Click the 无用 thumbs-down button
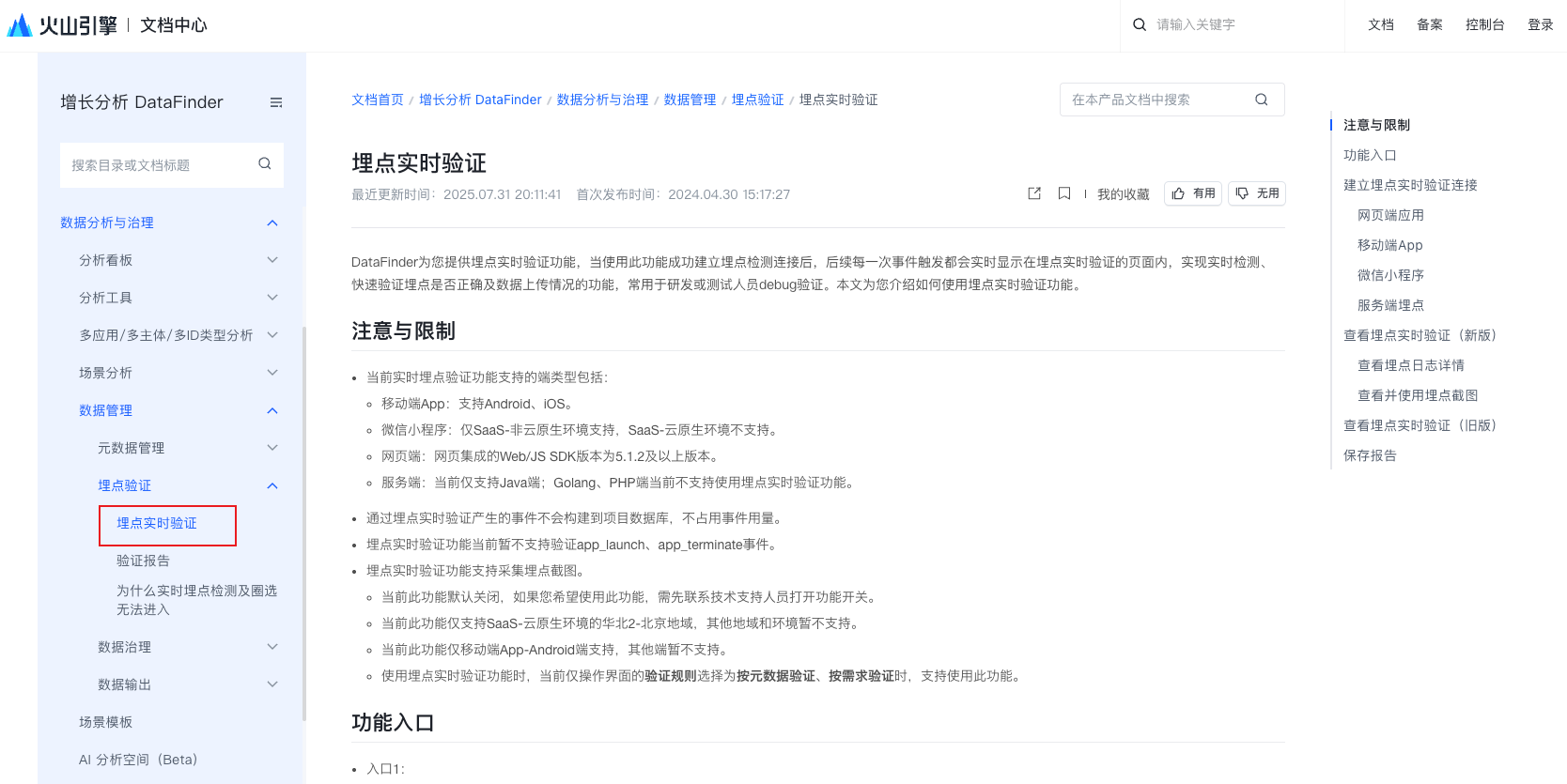The image size is (1567, 784). pos(1257,193)
